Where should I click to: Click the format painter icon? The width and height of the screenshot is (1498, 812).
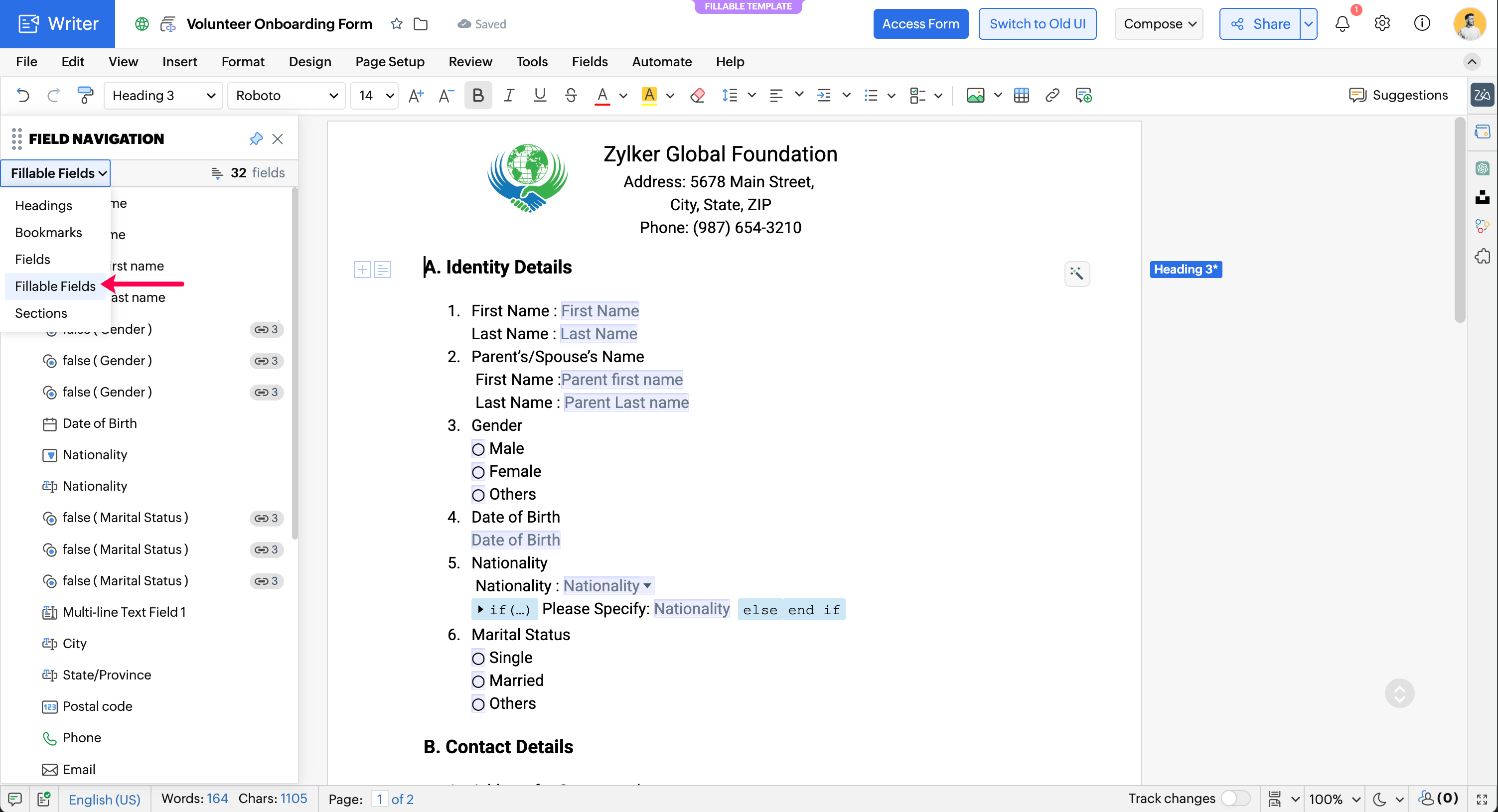(x=85, y=95)
